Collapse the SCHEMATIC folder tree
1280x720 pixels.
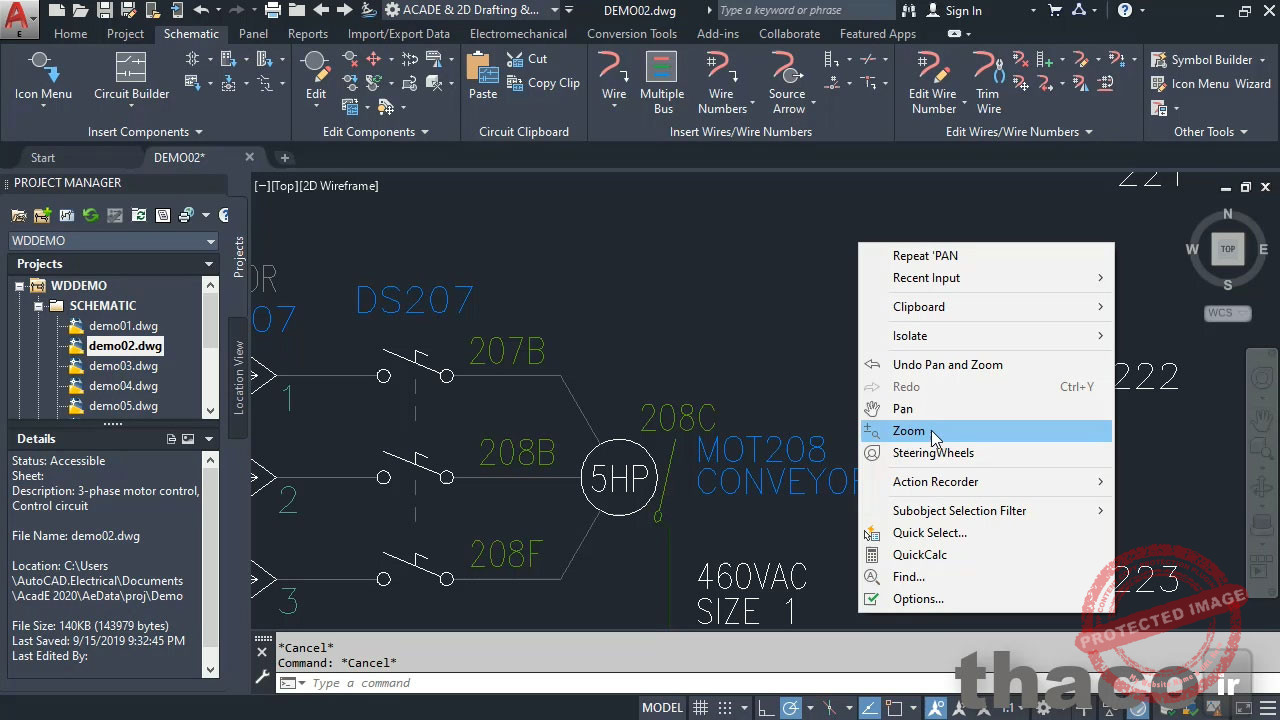(x=41, y=305)
